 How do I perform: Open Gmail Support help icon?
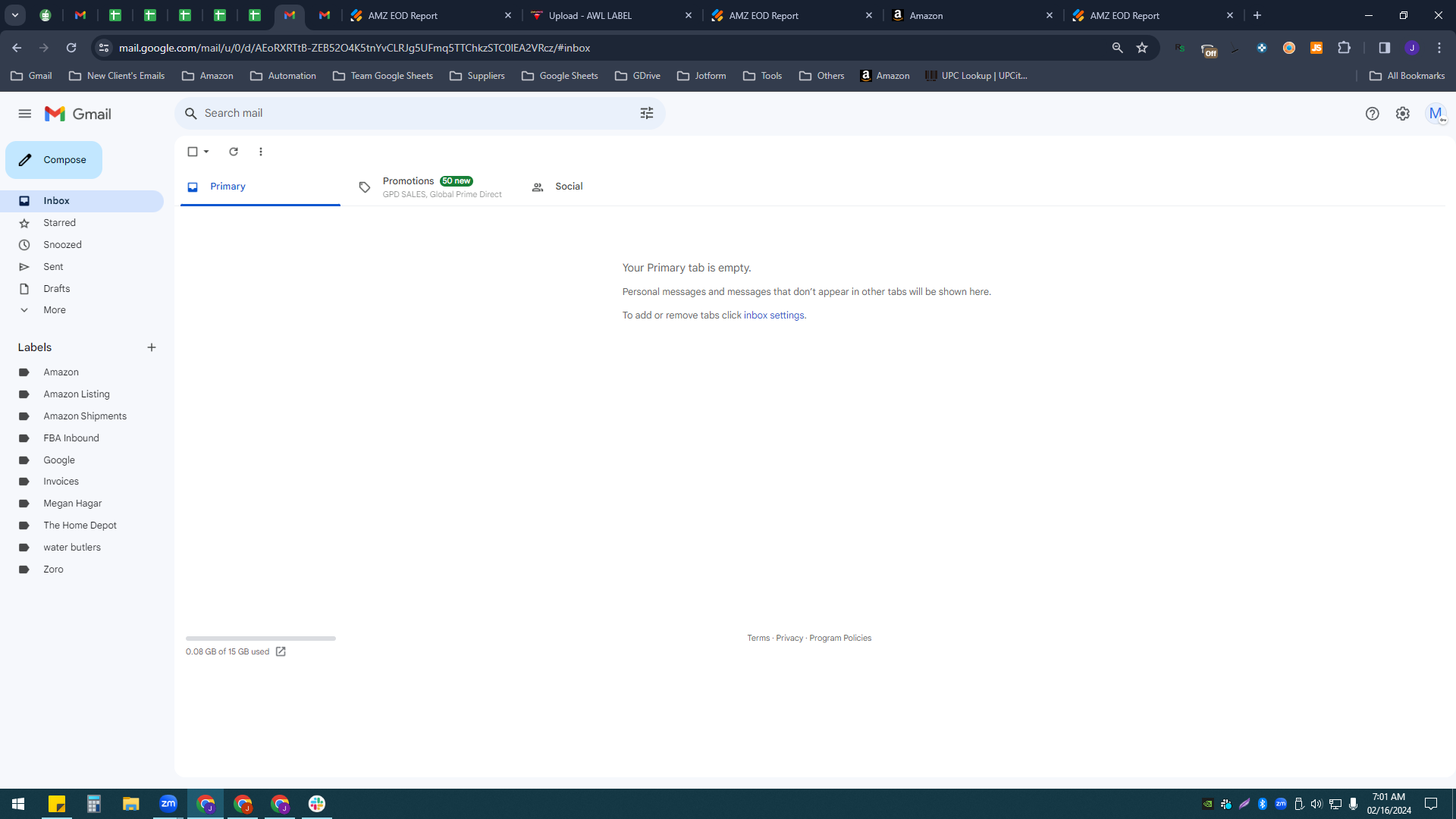click(x=1373, y=114)
